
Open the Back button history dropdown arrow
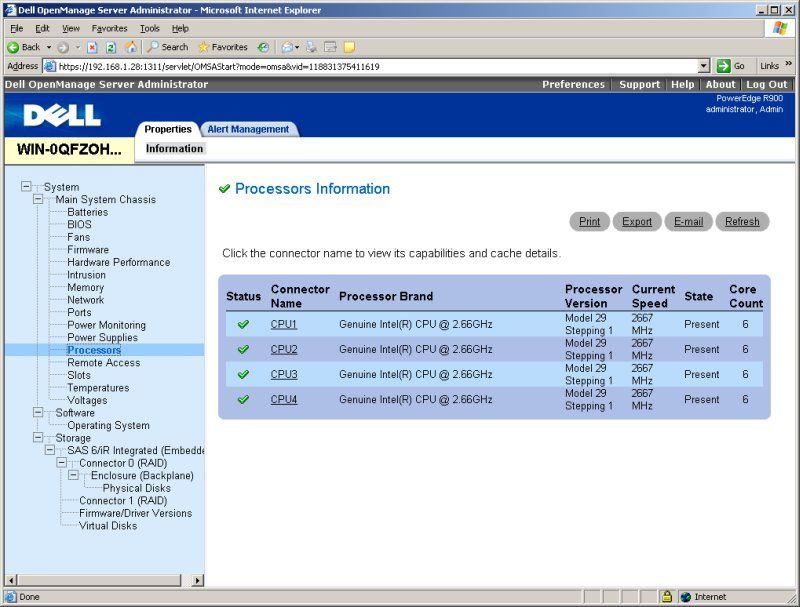click(49, 47)
